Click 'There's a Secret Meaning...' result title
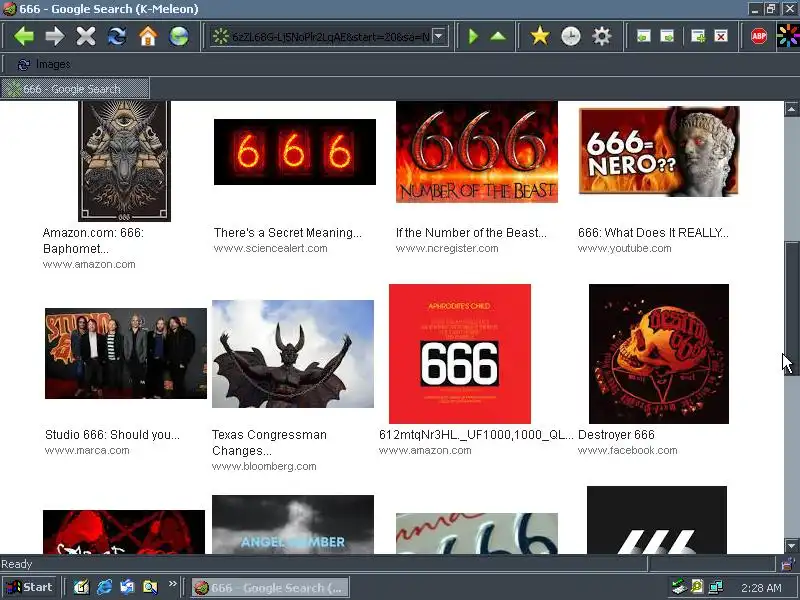This screenshot has width=800, height=600. pos(288,233)
